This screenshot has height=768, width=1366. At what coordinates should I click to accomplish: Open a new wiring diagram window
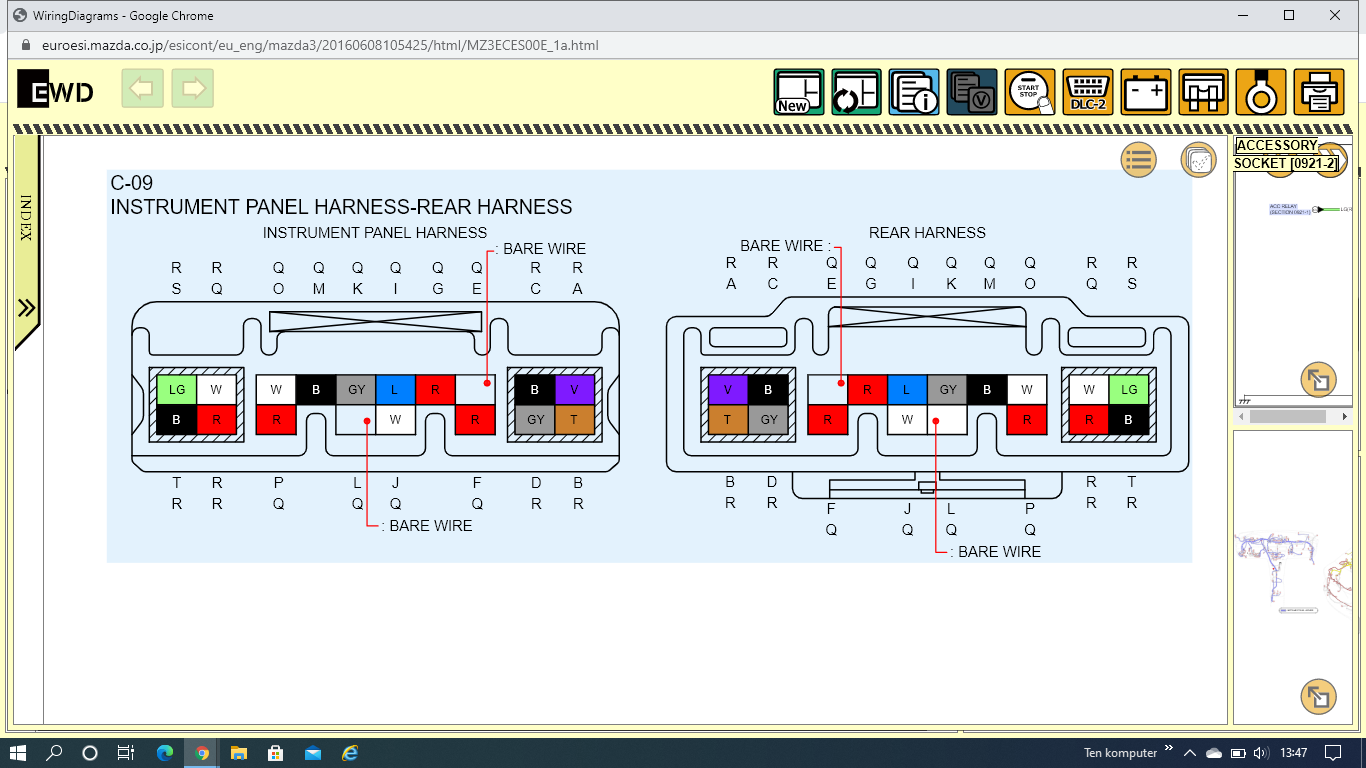[x=798, y=93]
